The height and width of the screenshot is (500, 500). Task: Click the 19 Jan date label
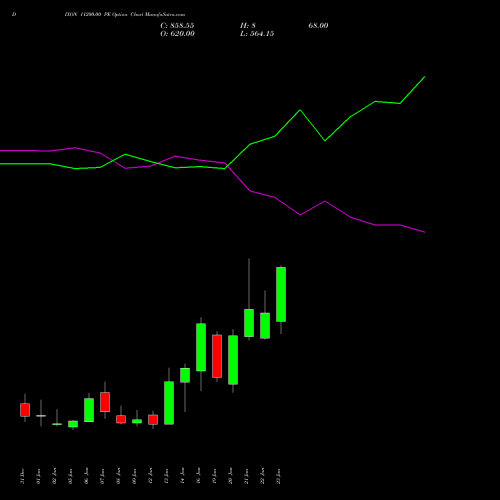coord(214,476)
